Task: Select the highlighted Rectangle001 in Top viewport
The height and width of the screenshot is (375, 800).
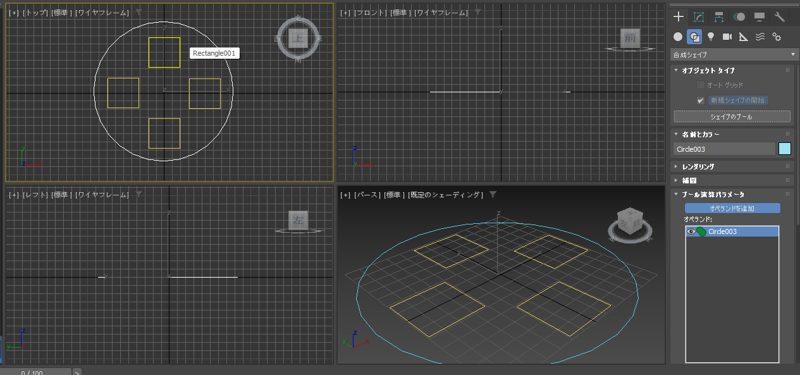Action: point(164,52)
